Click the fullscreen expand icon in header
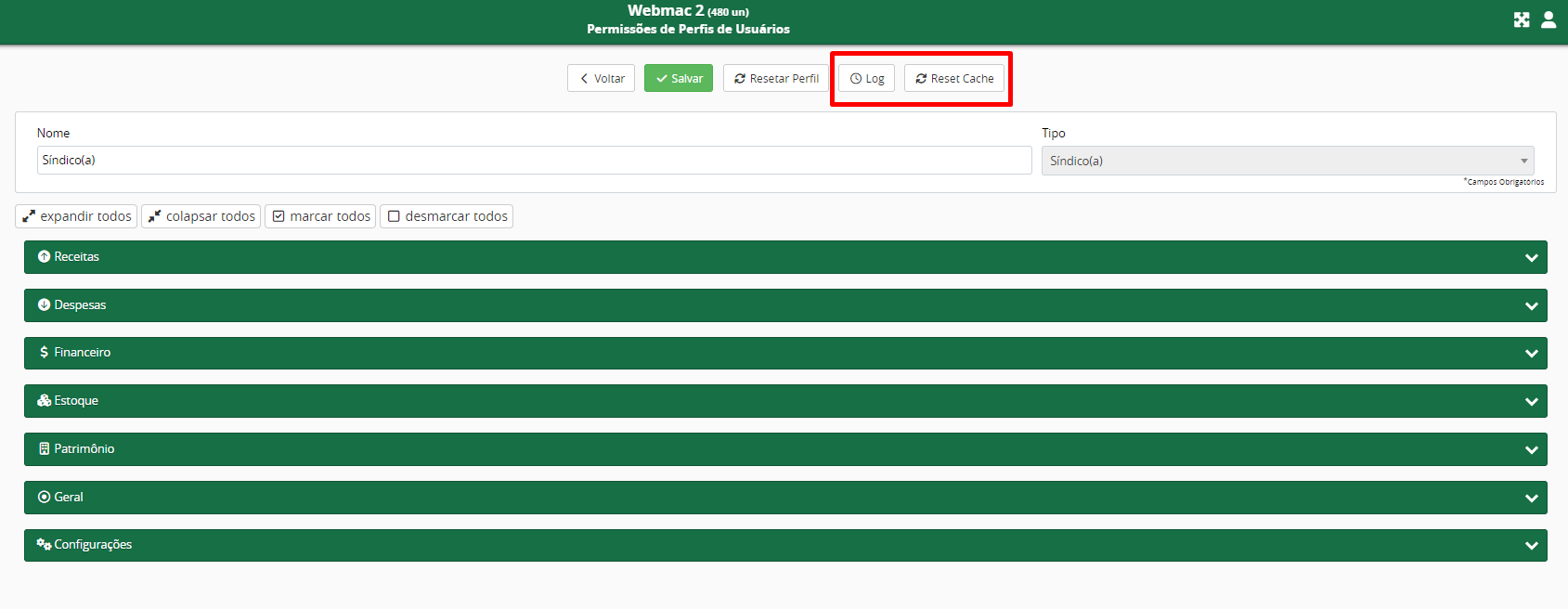This screenshot has width=1568, height=609. [1521, 19]
